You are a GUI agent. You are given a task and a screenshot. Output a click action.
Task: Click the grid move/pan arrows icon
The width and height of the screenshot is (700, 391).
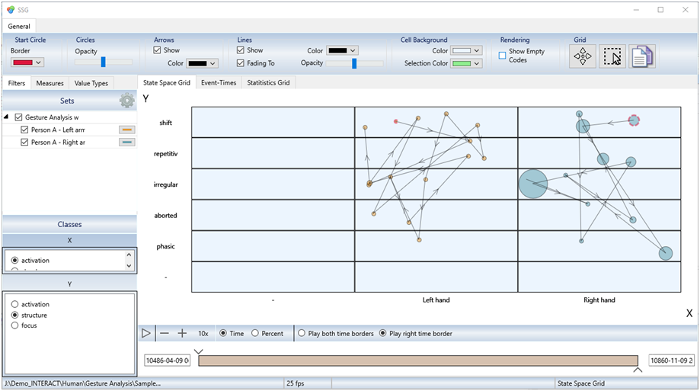click(x=582, y=56)
